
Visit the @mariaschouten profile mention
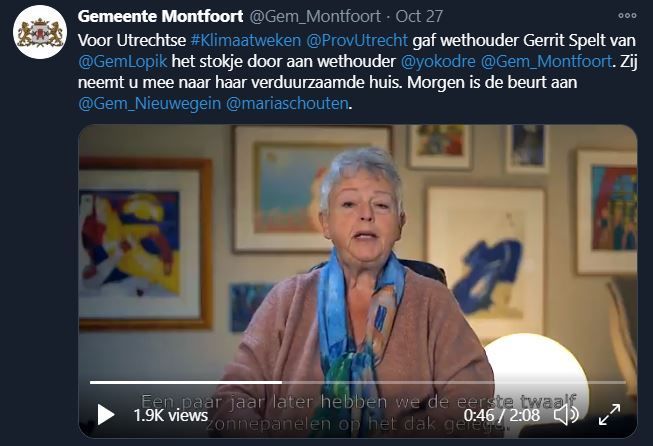point(287,103)
